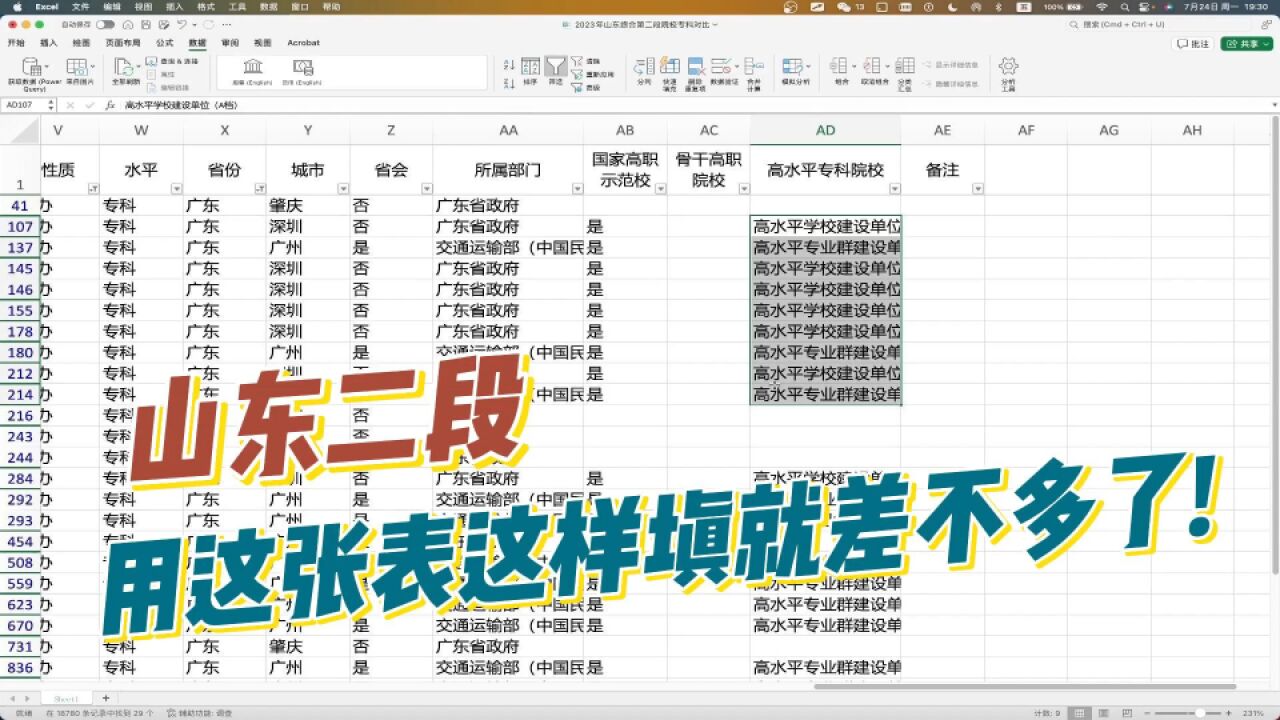Open the 窗口 menu in menu bar
Screen dimensions: 1280x720
pos(299,6)
